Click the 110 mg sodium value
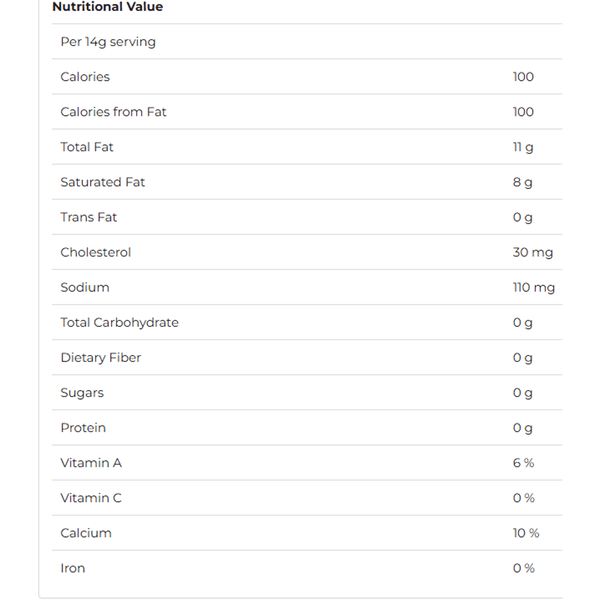600x600 pixels. tap(533, 287)
